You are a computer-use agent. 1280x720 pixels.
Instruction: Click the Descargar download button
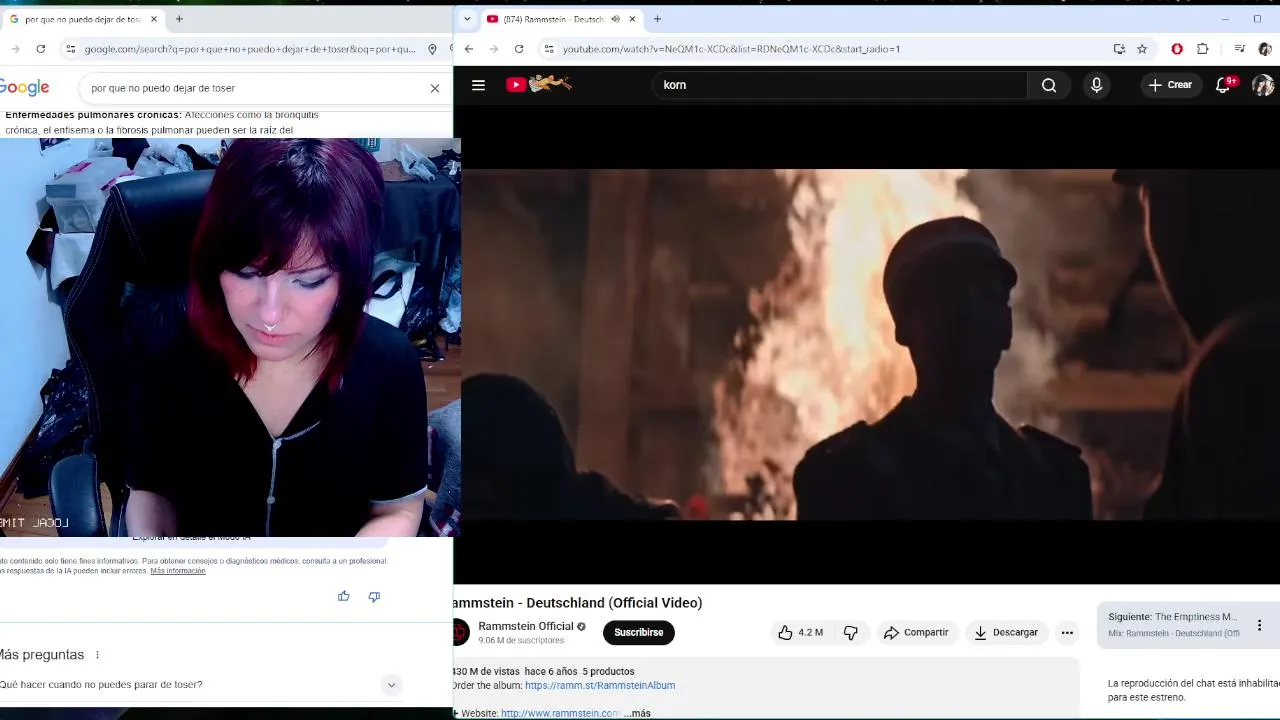click(x=1006, y=632)
